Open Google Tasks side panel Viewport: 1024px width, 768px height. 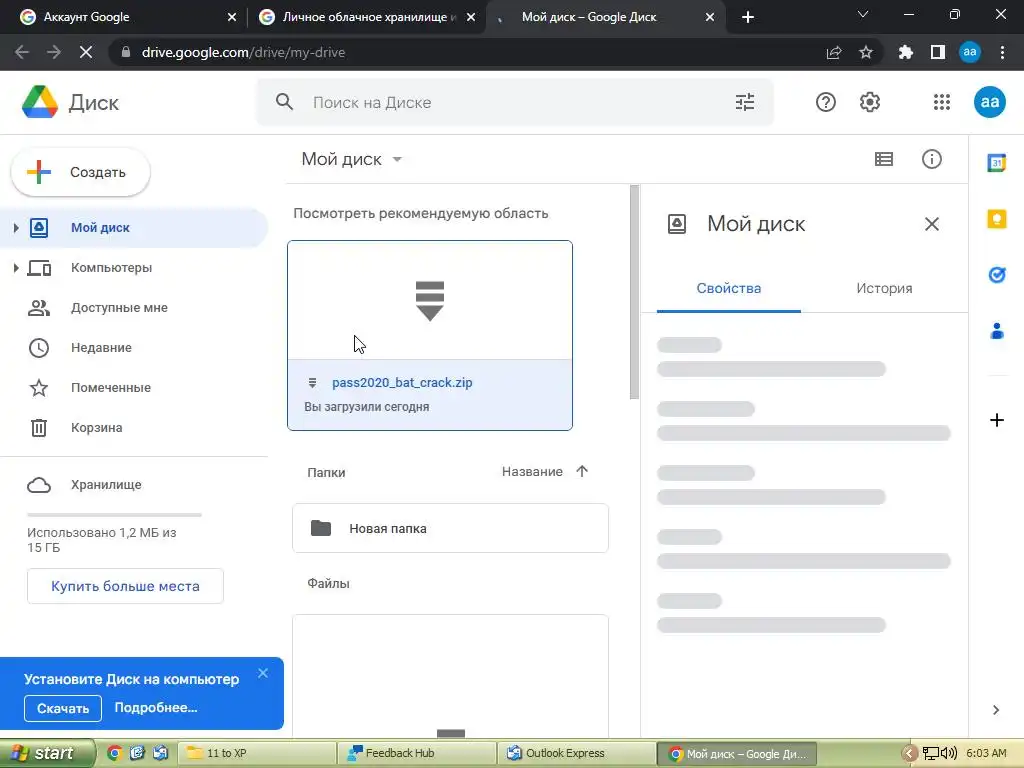tap(997, 275)
